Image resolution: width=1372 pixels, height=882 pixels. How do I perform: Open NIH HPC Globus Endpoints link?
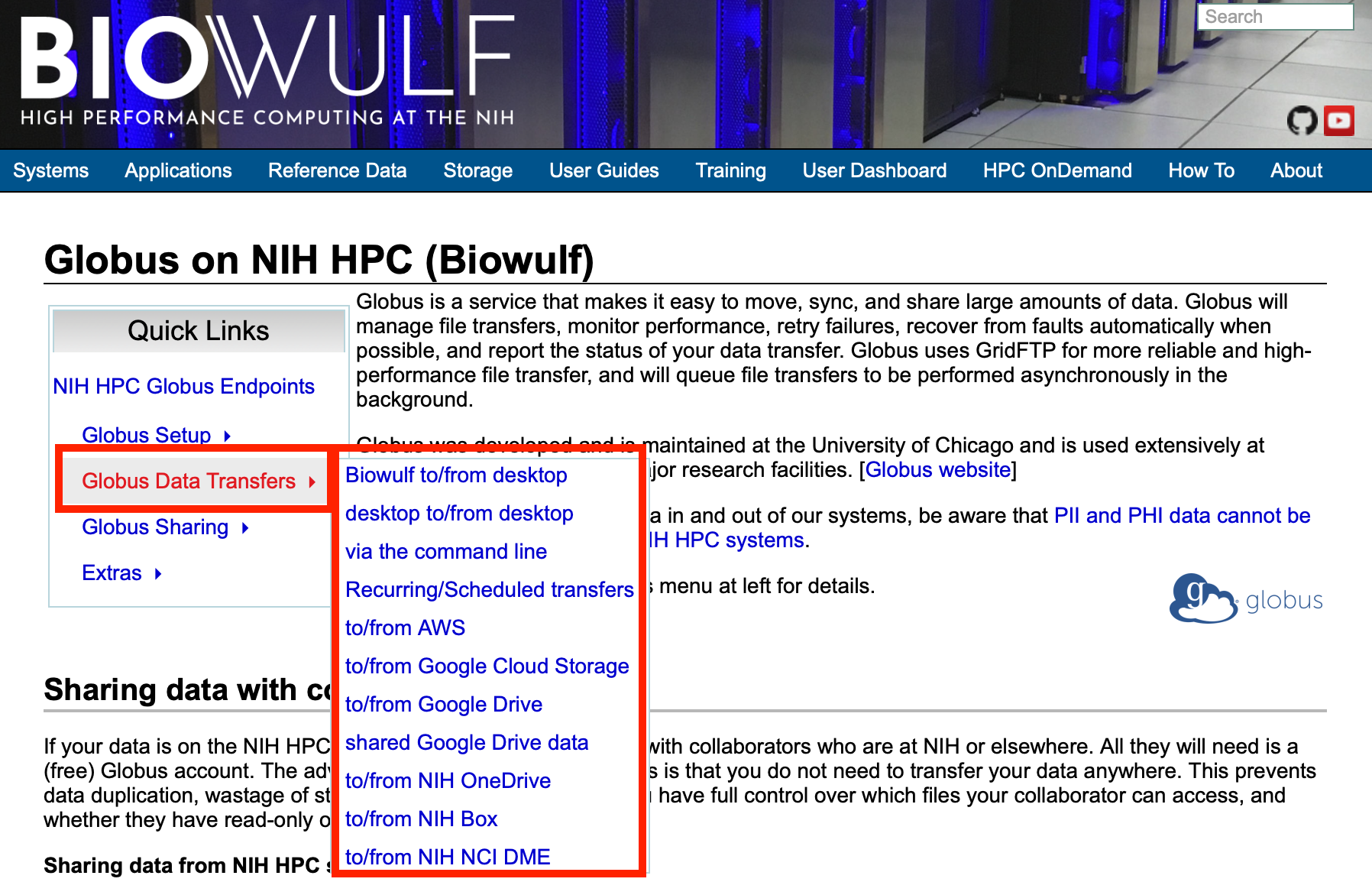[x=183, y=386]
